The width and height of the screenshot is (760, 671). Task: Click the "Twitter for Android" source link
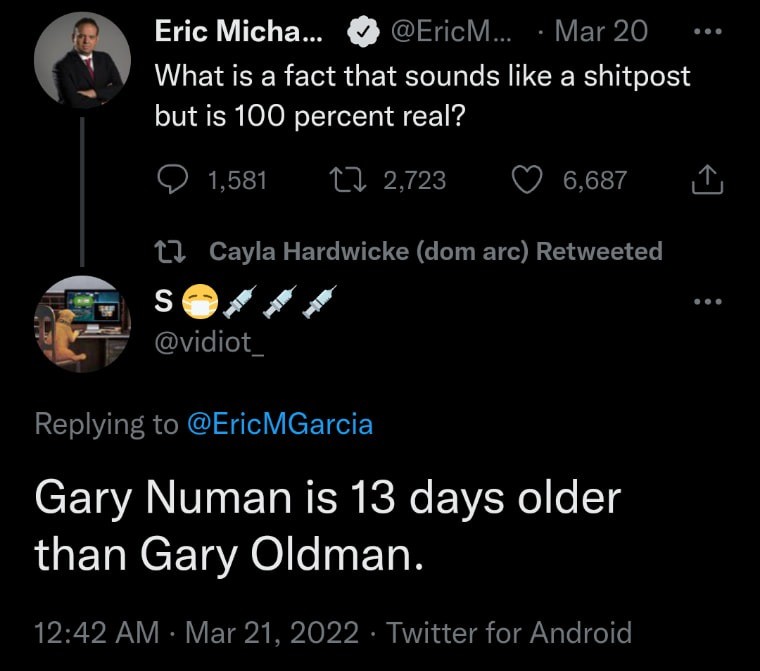tap(509, 633)
